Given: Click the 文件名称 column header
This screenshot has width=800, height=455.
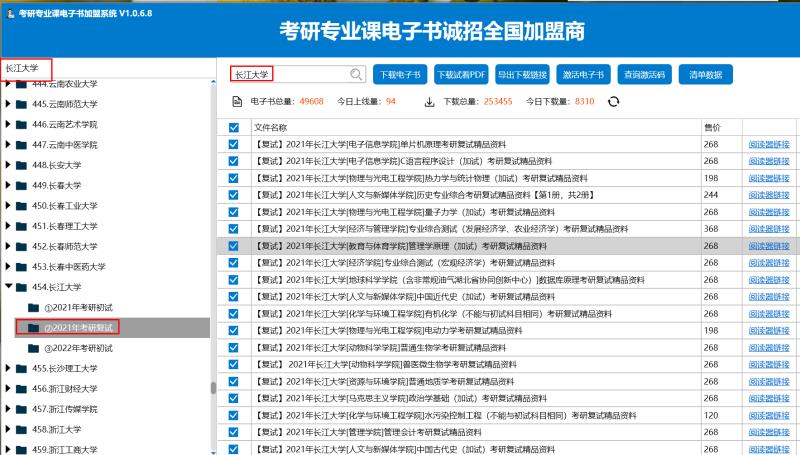Looking at the screenshot, I should tap(477, 128).
